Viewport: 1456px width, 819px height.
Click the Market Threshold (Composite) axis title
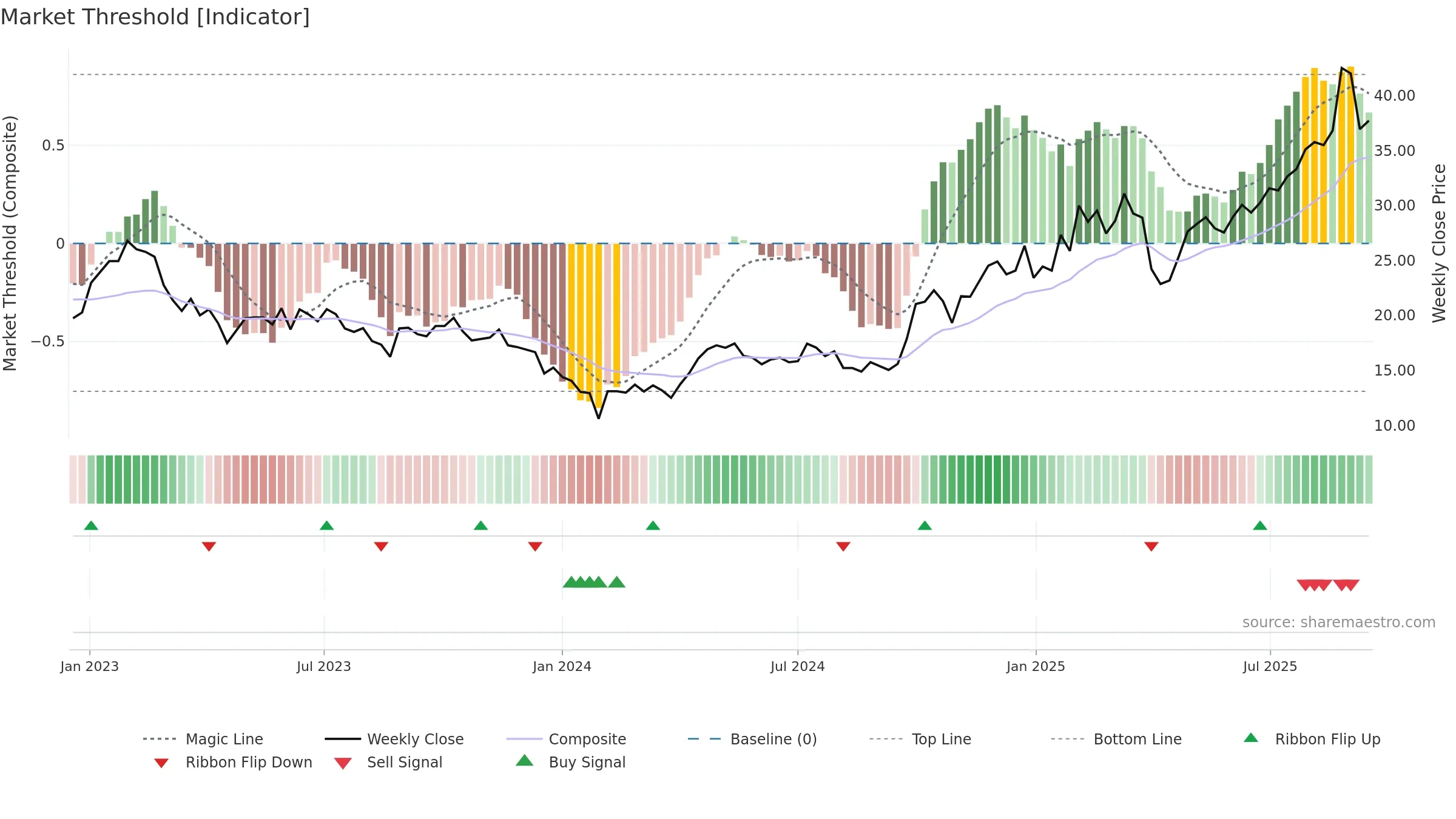coord(10,243)
